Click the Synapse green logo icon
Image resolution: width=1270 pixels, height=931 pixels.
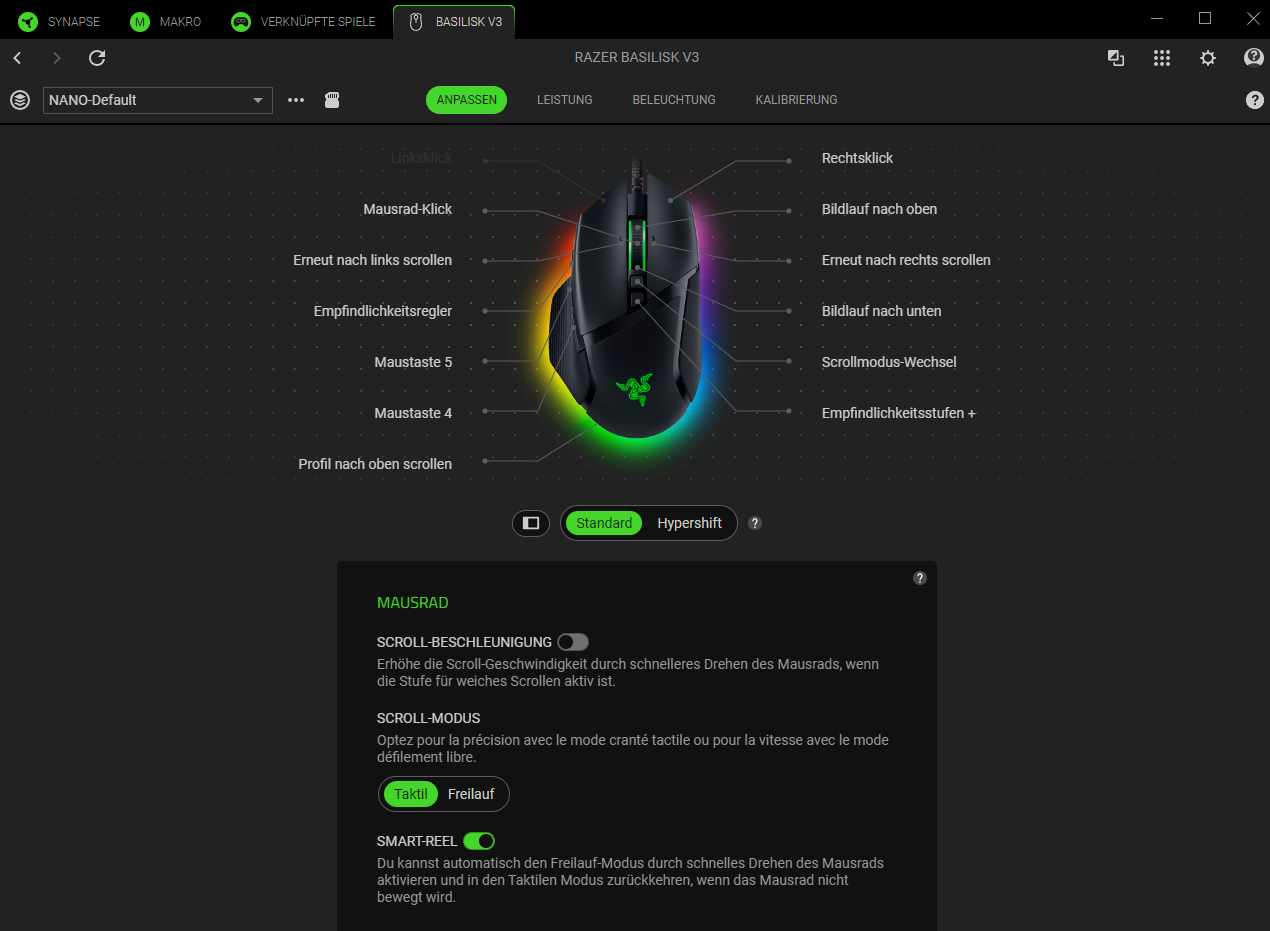pyautogui.click(x=28, y=21)
